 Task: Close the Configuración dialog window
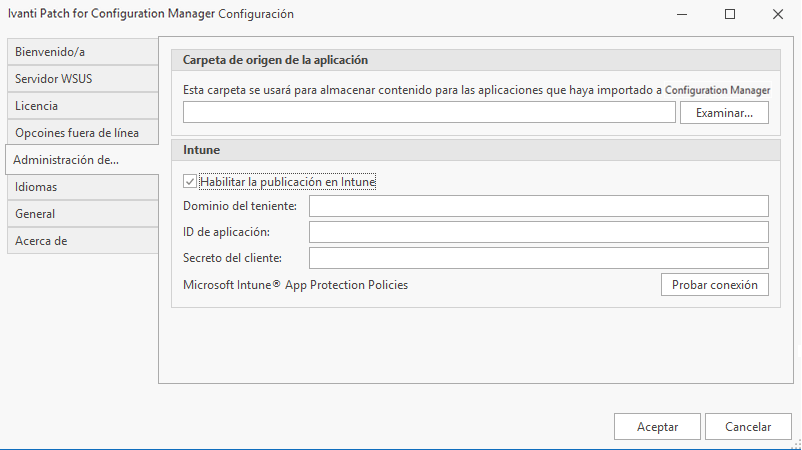click(x=777, y=14)
